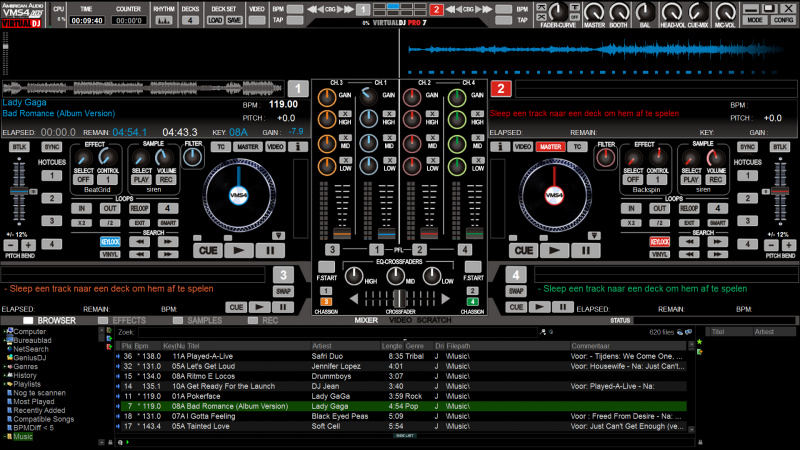
Task: Open the SAMPLES tab
Action: (x=198, y=320)
